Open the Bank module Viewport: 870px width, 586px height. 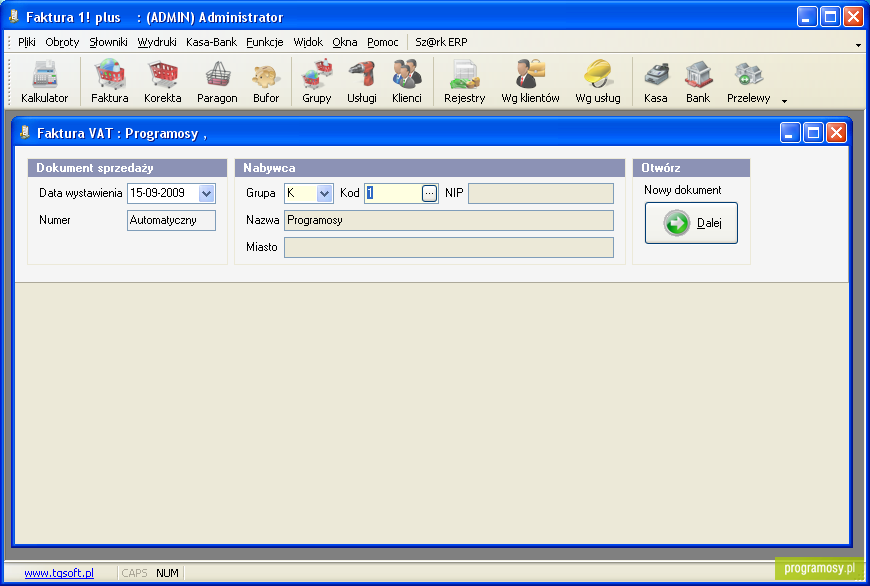(697, 82)
